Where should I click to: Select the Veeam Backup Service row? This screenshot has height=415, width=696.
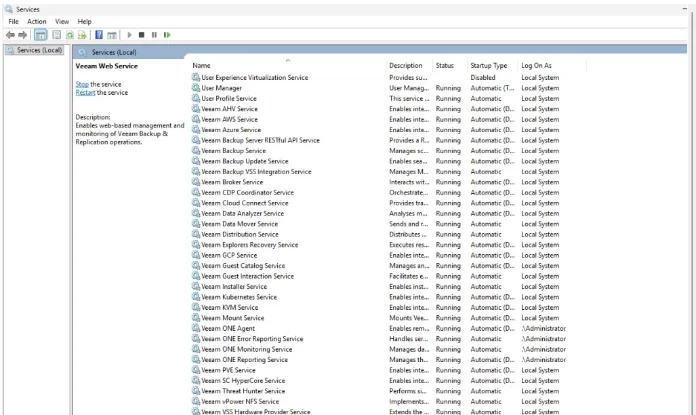[233, 151]
